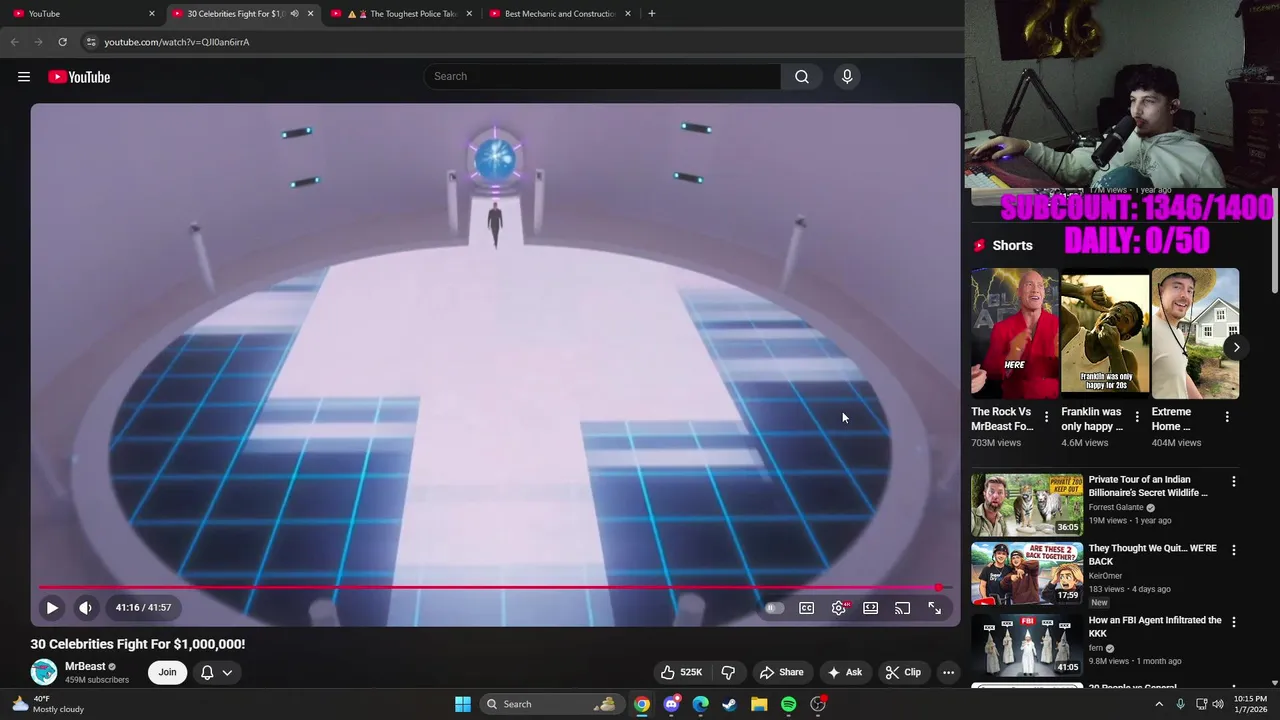Open the Forrest Galante channel name

(1116, 507)
